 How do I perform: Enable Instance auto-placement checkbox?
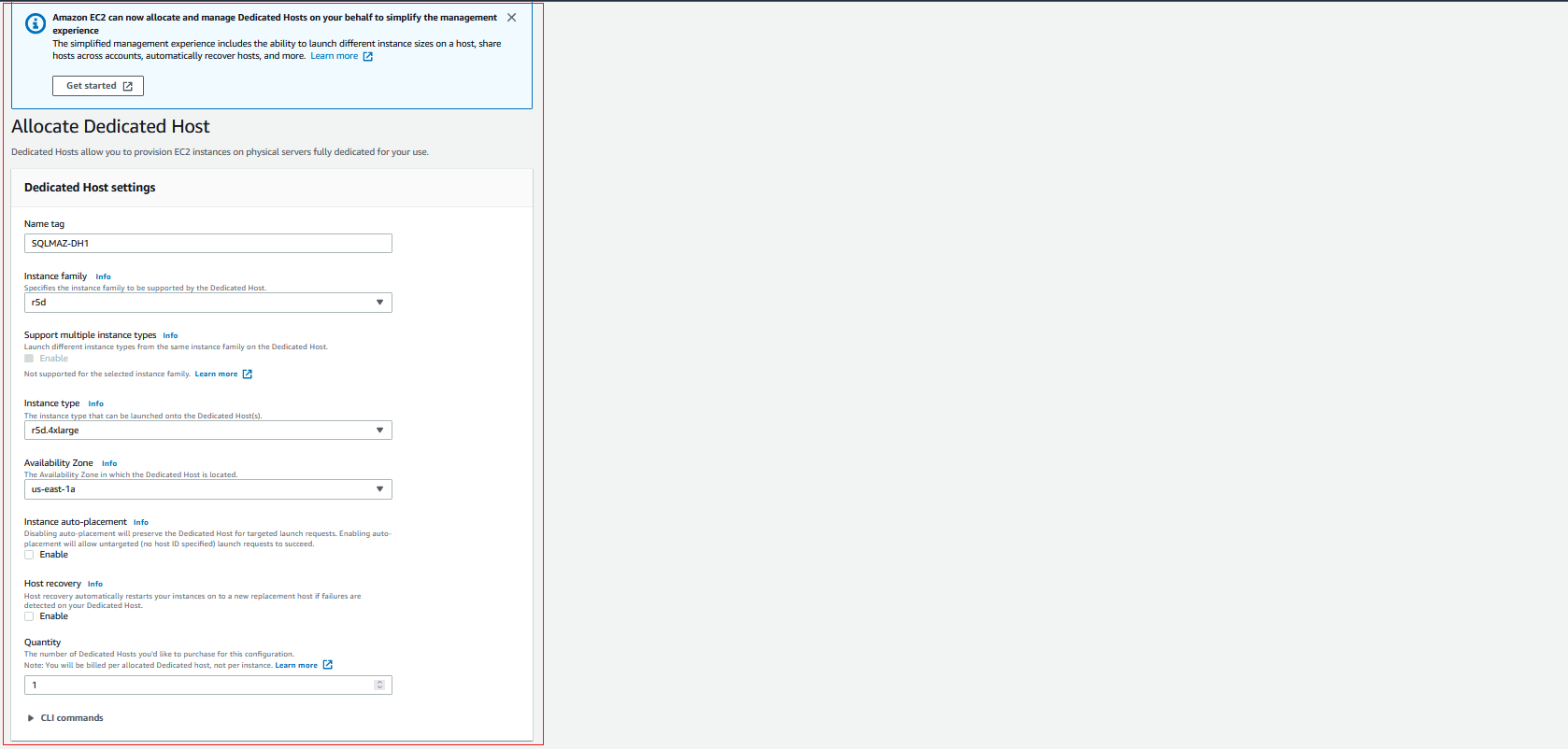(x=29, y=555)
